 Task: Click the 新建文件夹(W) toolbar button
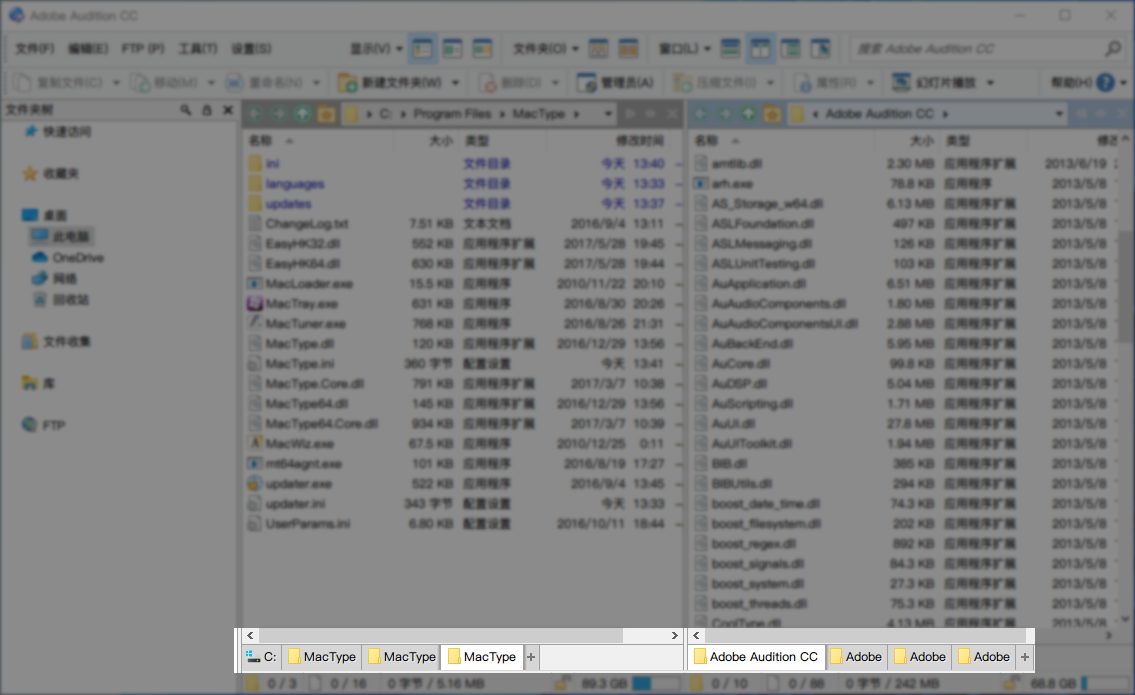pos(391,83)
